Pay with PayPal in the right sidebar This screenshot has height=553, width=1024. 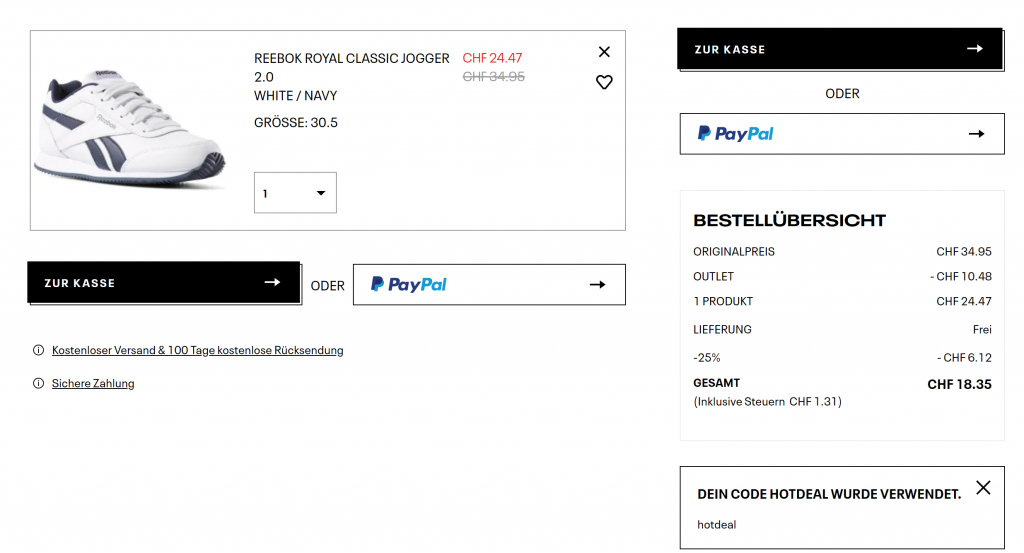(842, 134)
